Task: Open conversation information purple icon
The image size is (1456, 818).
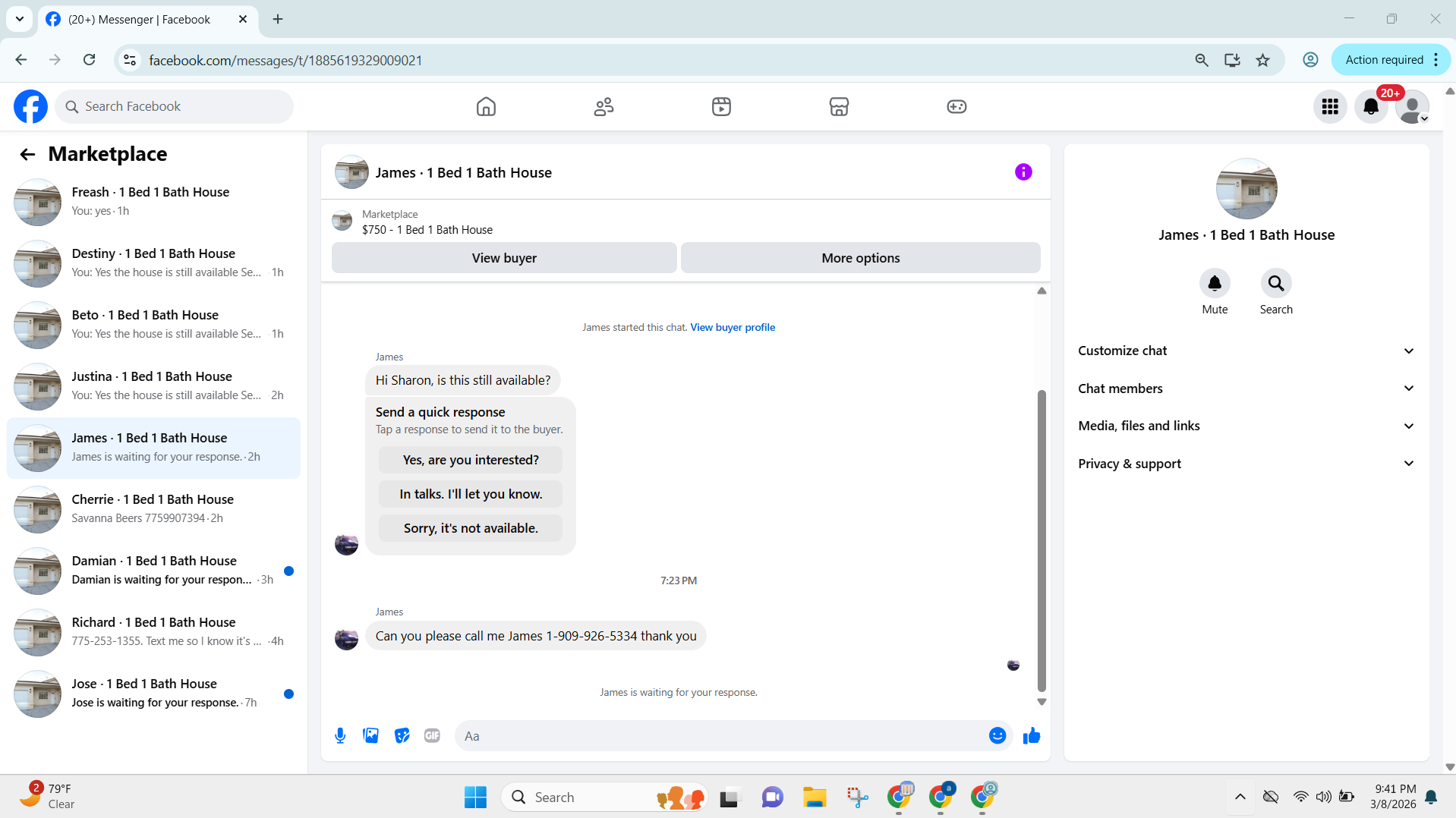Action: pos(1023,172)
